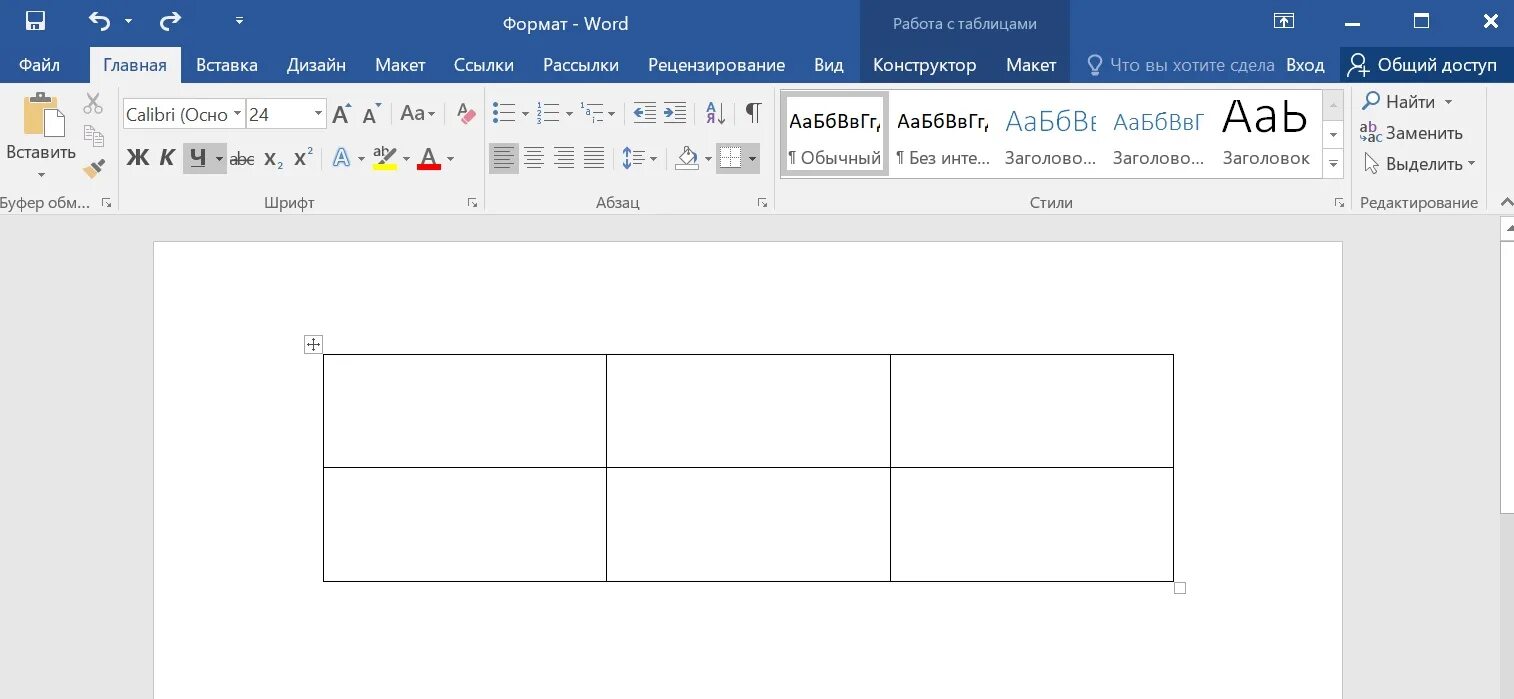This screenshot has height=699, width=1514.
Task: Cut selection with the scissors icon
Action: pyautogui.click(x=94, y=103)
